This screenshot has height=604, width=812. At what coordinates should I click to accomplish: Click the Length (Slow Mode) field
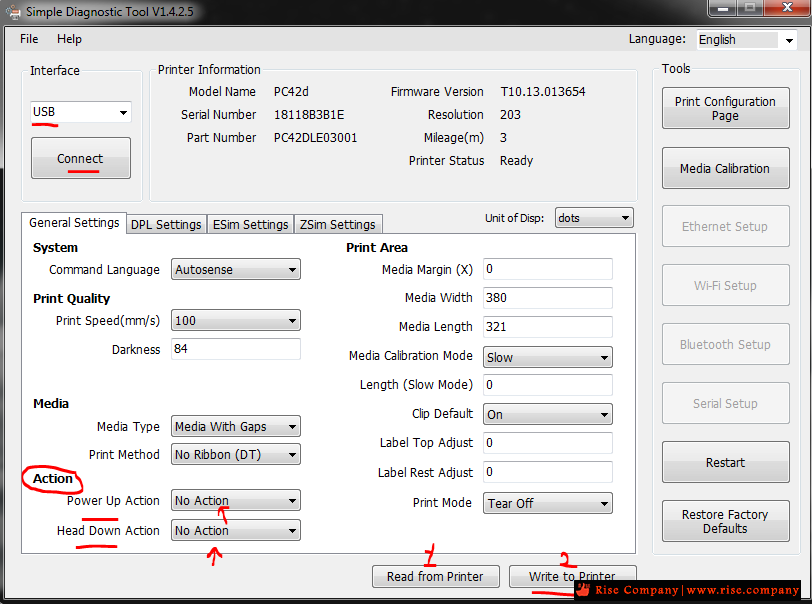548,385
